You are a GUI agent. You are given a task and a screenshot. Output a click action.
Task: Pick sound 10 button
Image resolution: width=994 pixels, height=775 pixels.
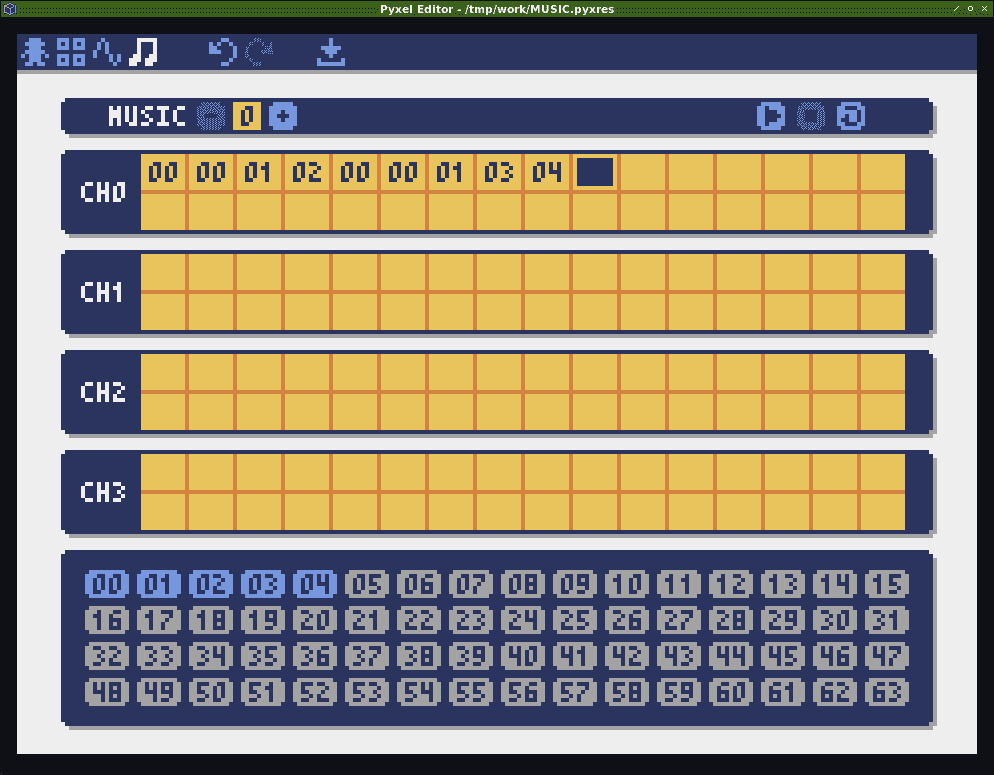click(x=627, y=584)
